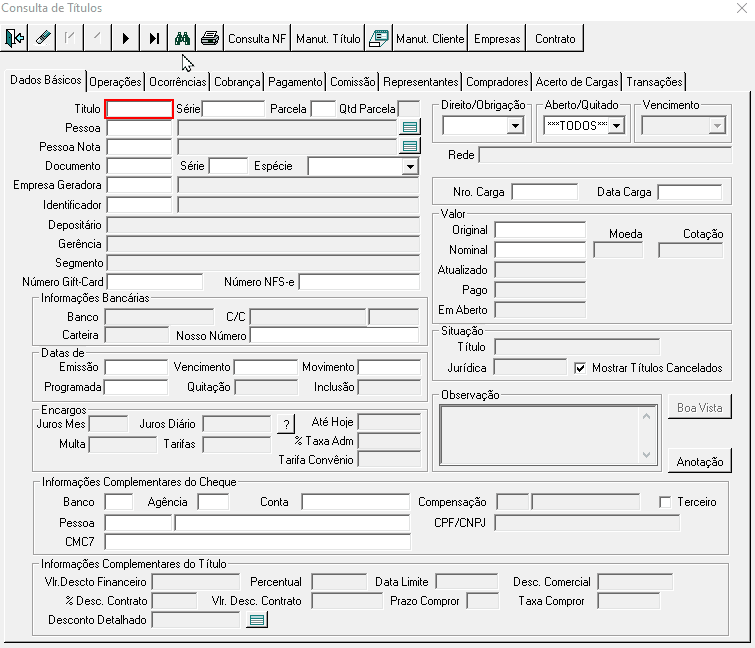Viewport: 755px width, 648px height.
Task: Click the Nosso Número field
Action: click(x=334, y=336)
